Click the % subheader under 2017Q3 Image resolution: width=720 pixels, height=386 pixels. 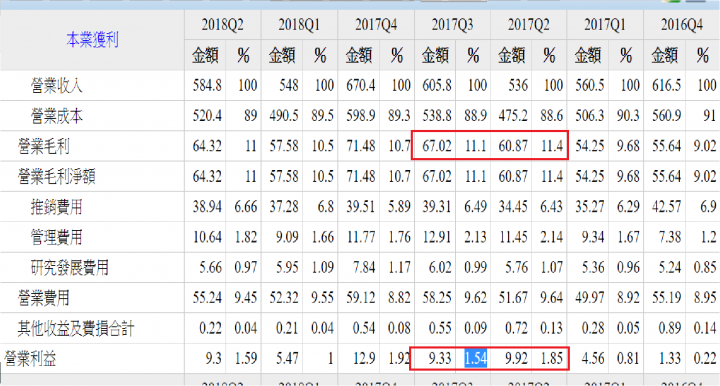point(473,56)
